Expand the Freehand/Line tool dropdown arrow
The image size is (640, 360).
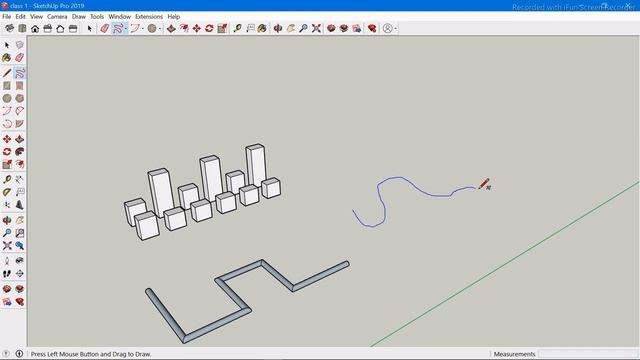[126, 29]
